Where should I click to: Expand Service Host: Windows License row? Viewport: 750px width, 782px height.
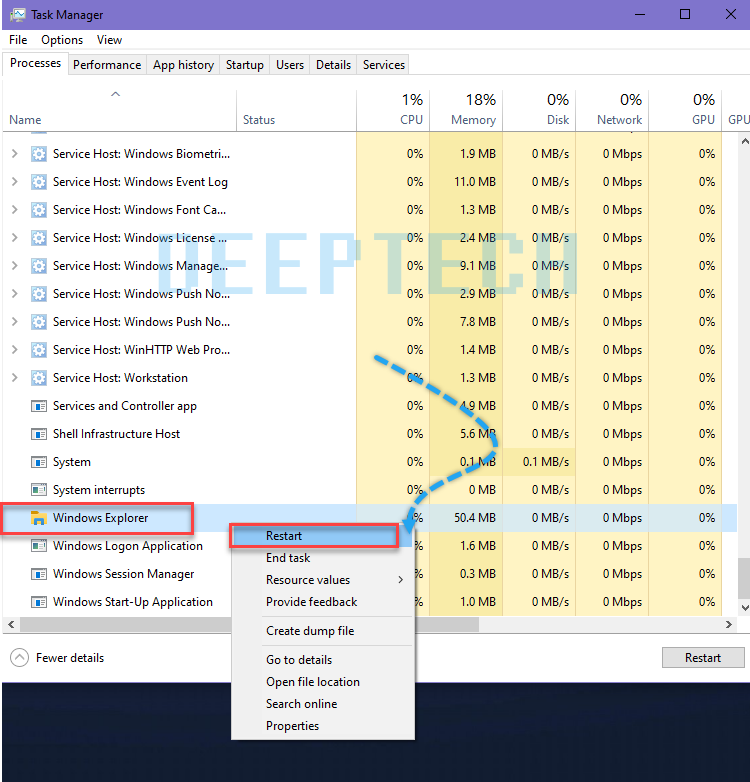pyautogui.click(x=14, y=237)
